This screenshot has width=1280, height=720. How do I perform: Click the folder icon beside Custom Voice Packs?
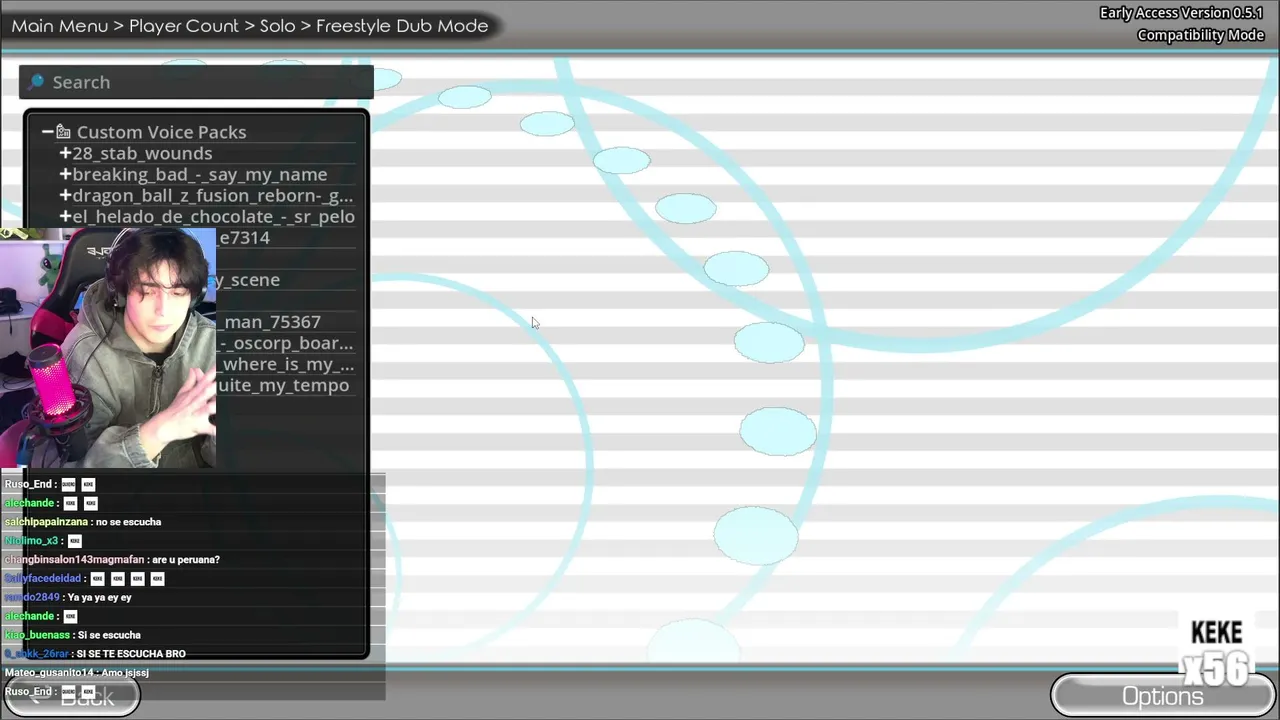pos(63,132)
